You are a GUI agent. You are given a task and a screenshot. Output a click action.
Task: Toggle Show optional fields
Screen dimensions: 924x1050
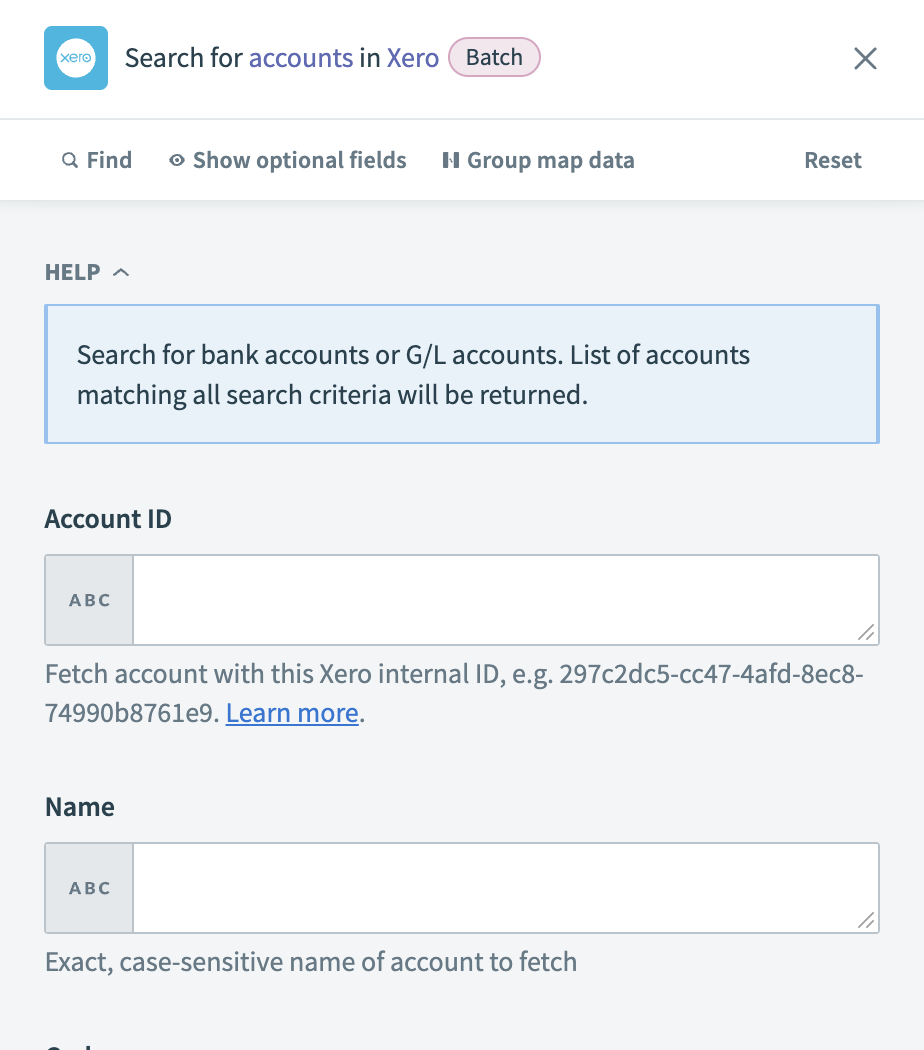click(x=298, y=160)
